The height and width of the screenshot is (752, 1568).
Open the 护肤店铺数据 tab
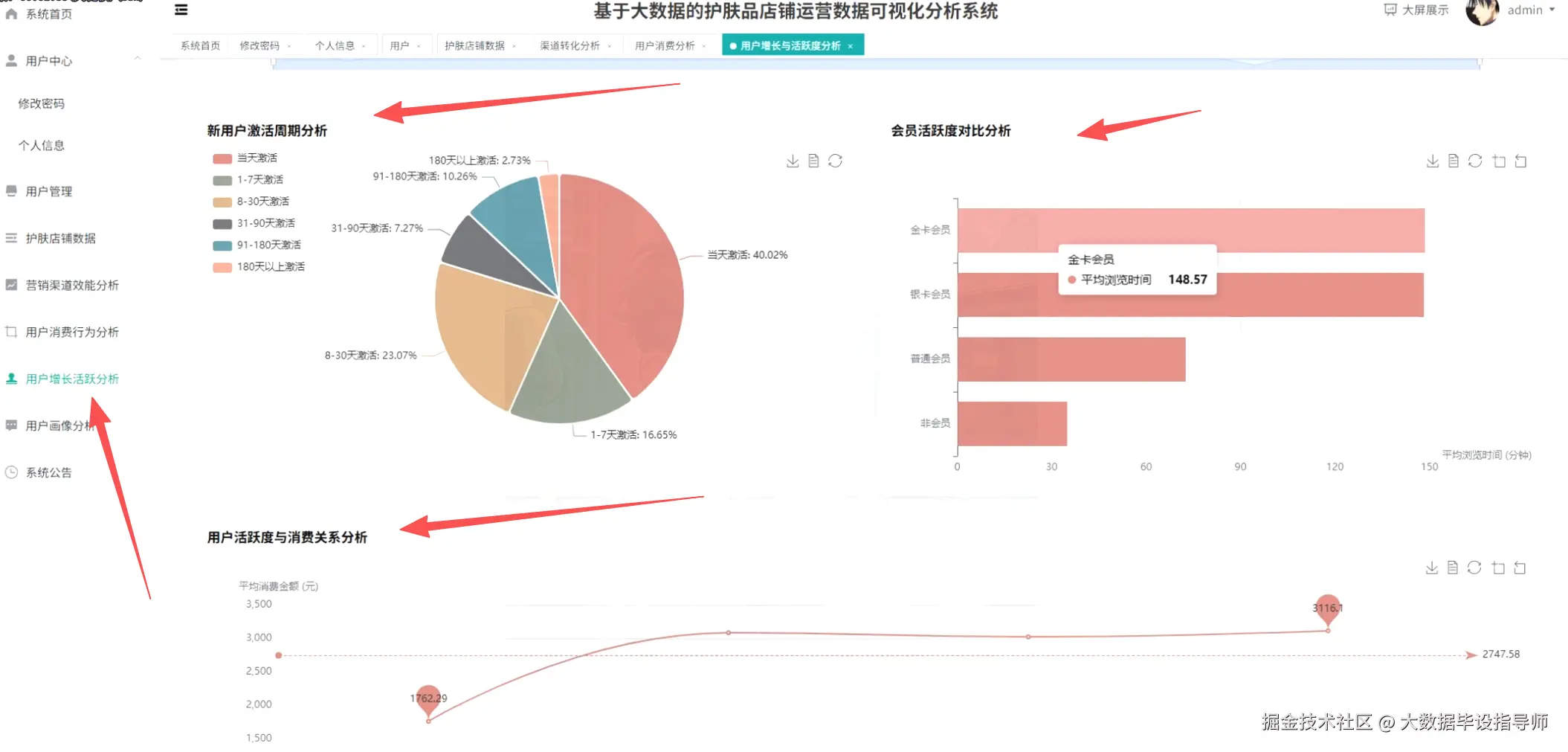pyautogui.click(x=477, y=45)
